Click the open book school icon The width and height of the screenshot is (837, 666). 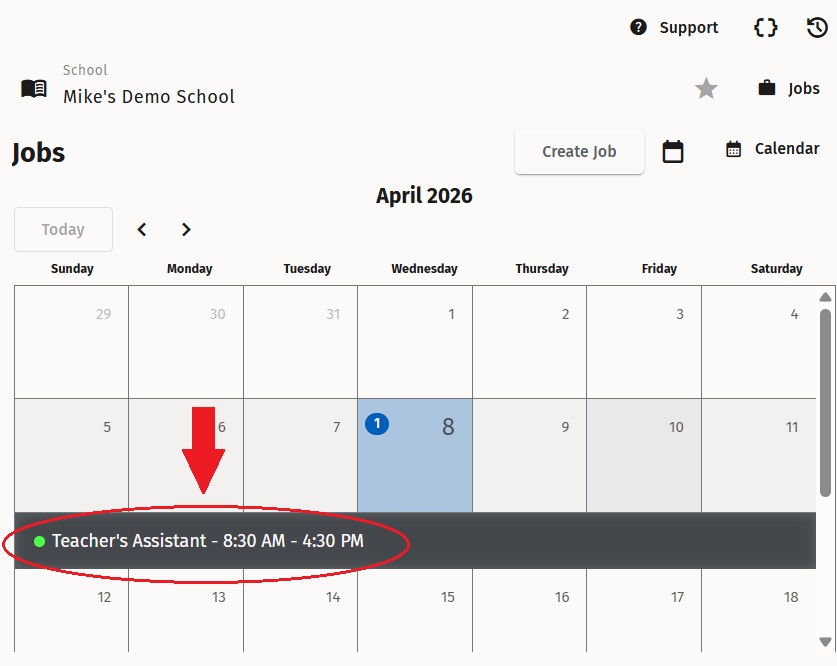coord(34,88)
